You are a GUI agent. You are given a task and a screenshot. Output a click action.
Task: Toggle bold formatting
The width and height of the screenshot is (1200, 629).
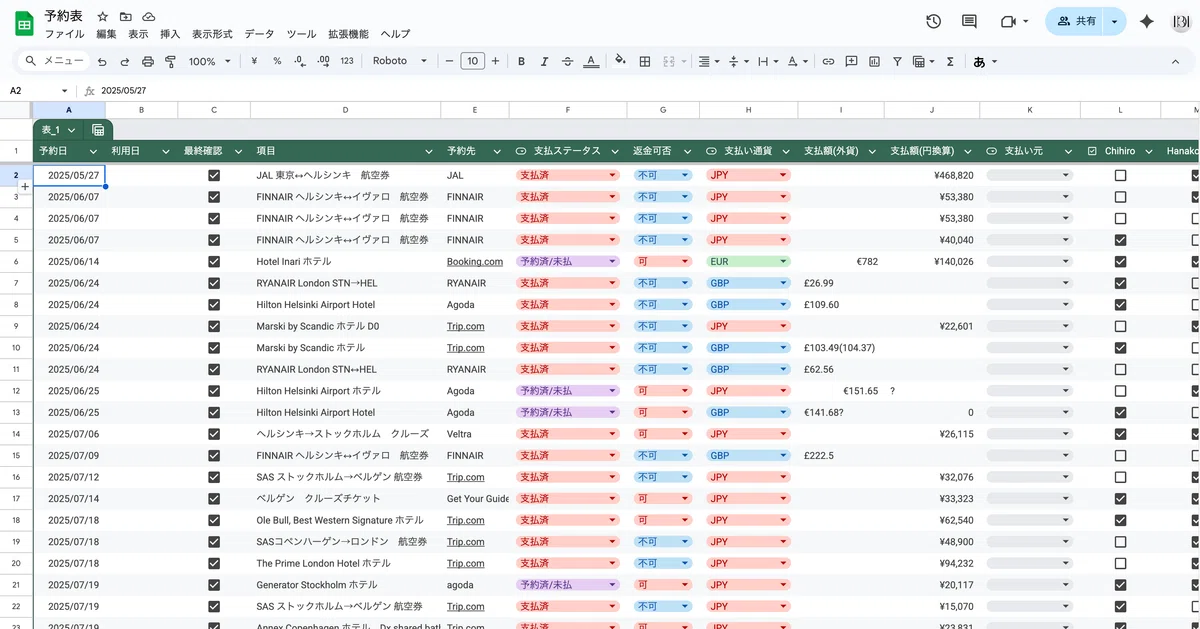[521, 61]
